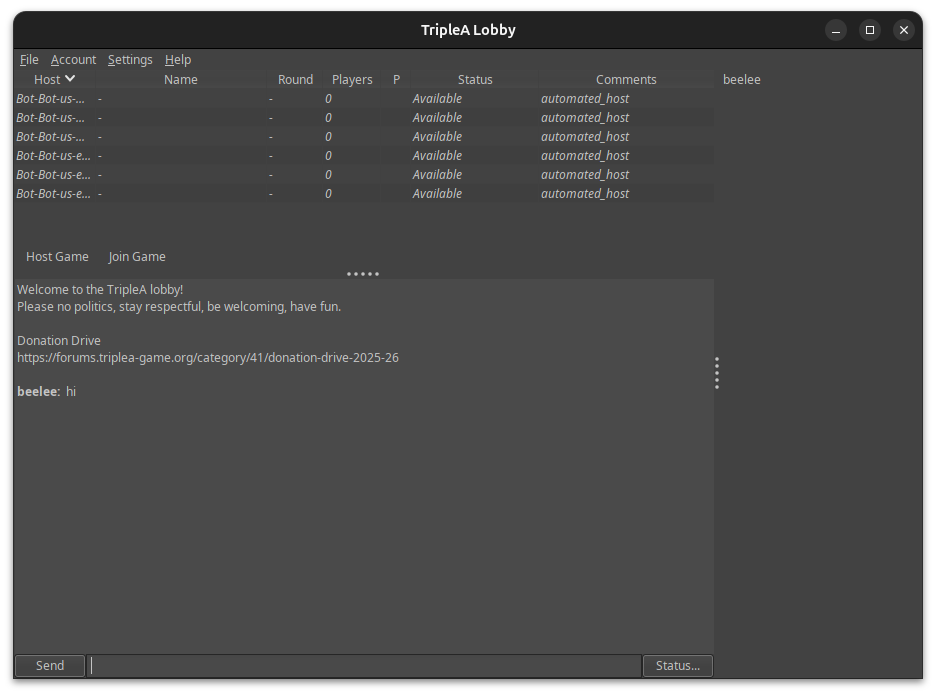Select player beelee in the user list

pos(741,79)
